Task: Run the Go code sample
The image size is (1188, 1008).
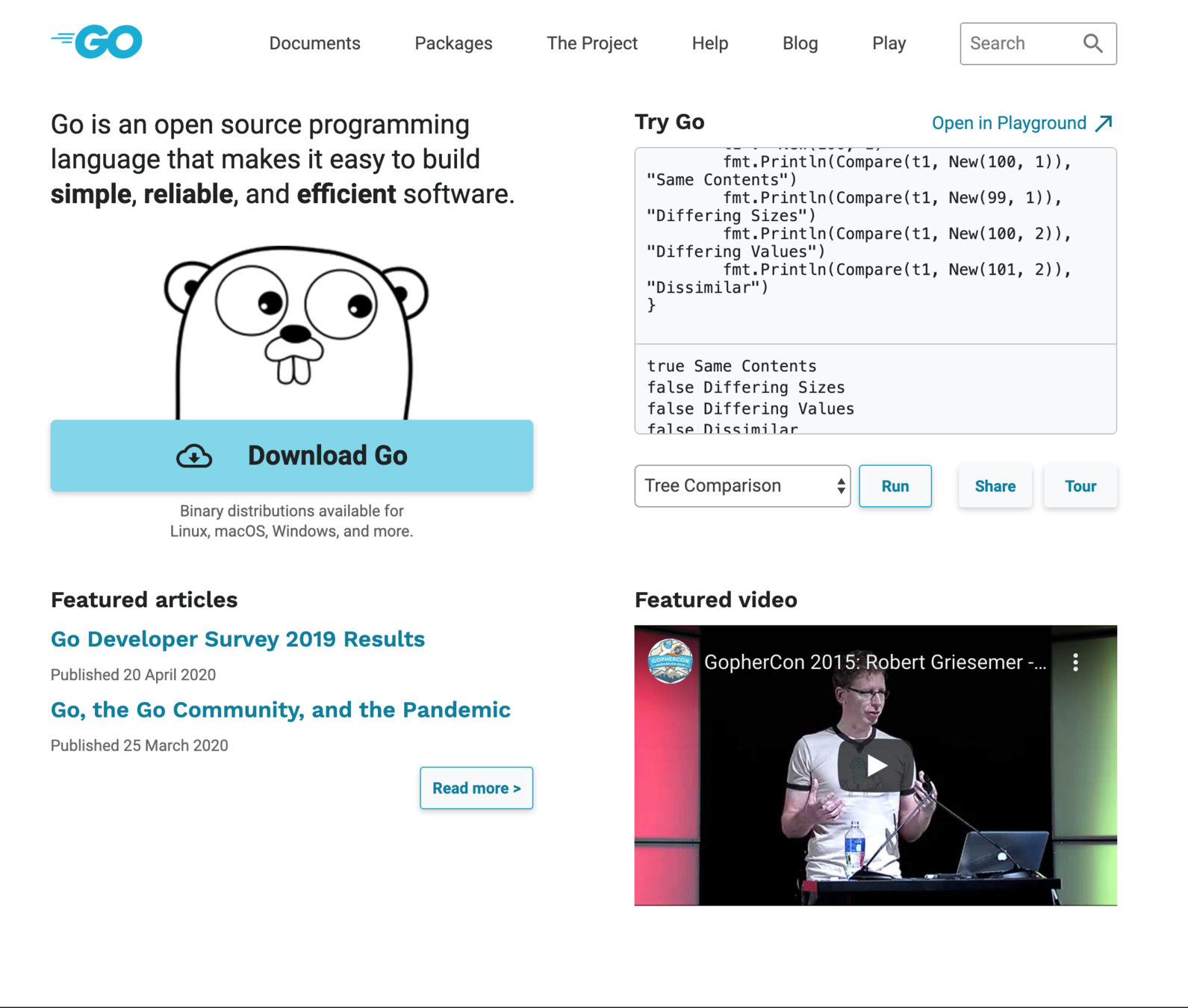Action: tap(895, 486)
